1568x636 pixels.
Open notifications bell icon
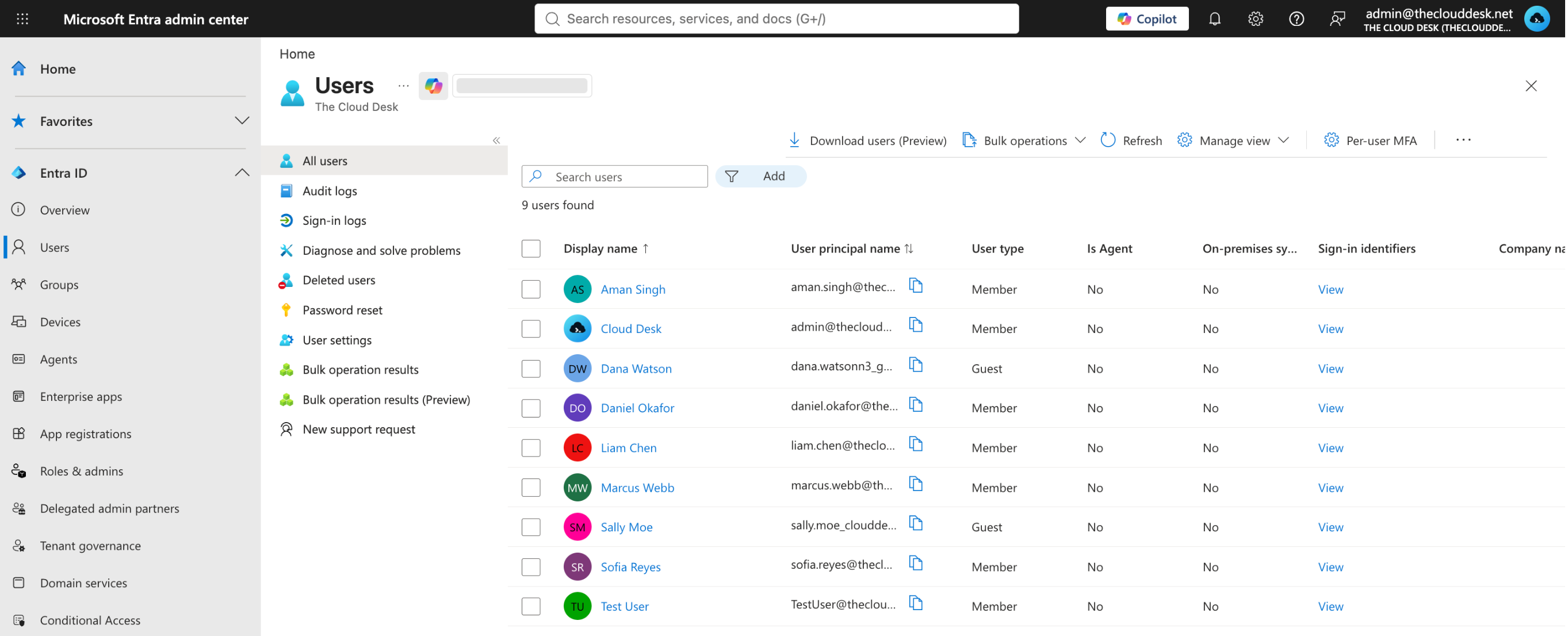[1214, 19]
